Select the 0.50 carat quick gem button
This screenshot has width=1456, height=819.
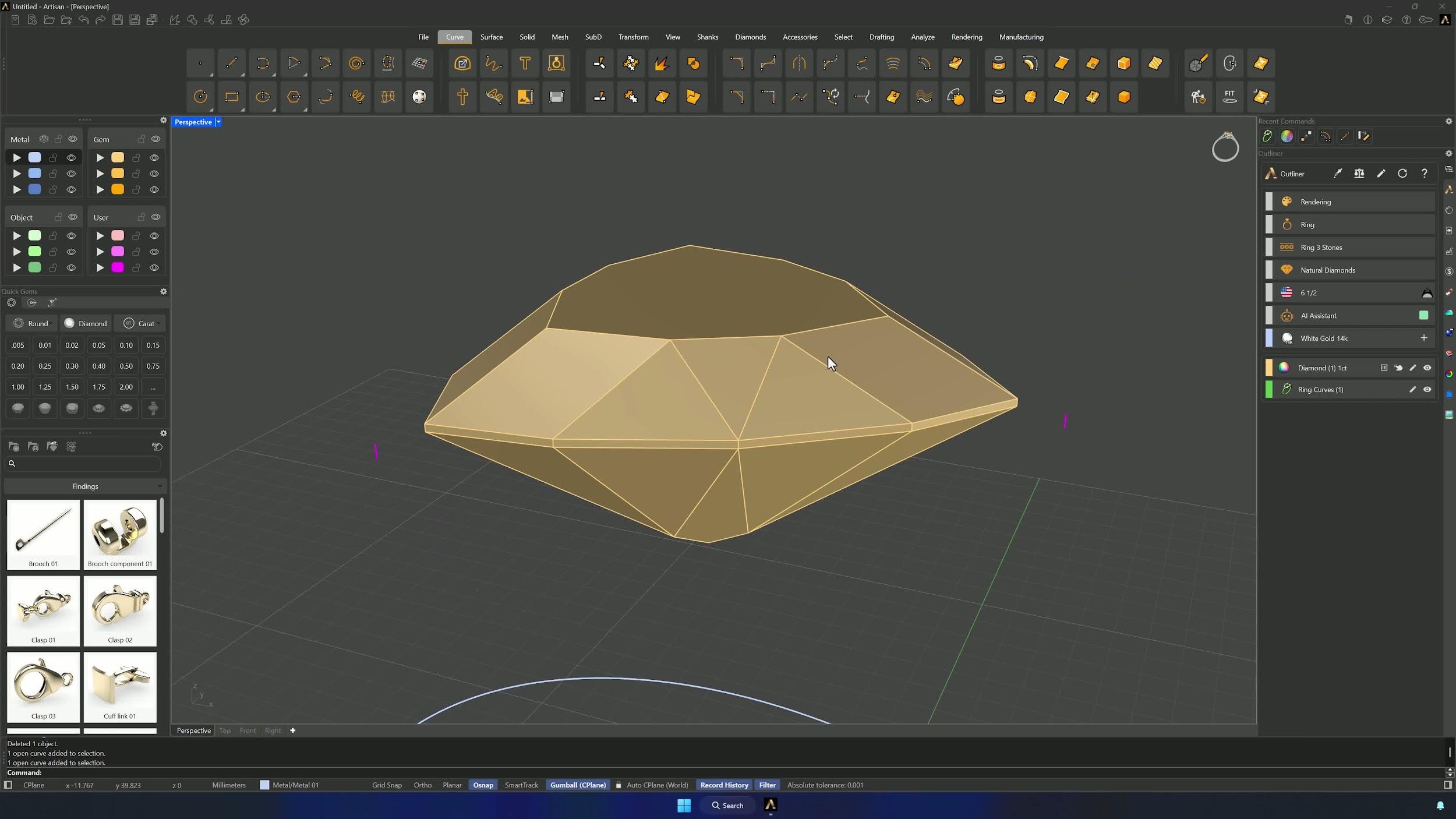click(x=126, y=366)
